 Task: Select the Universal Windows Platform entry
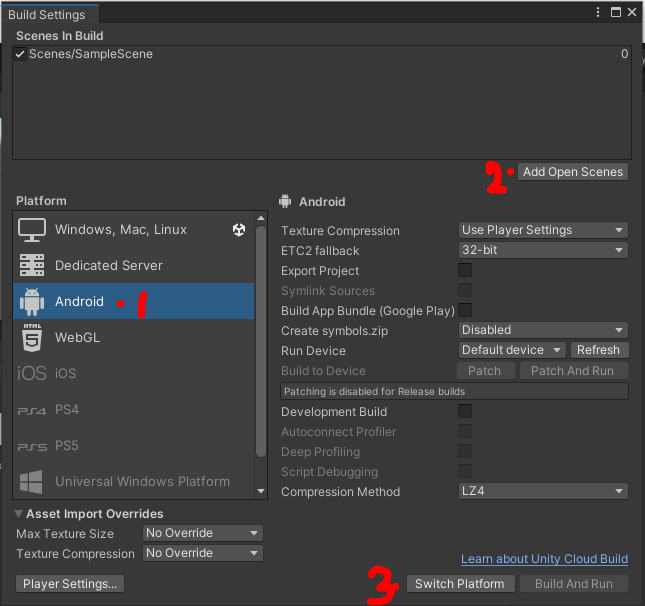pos(134,482)
